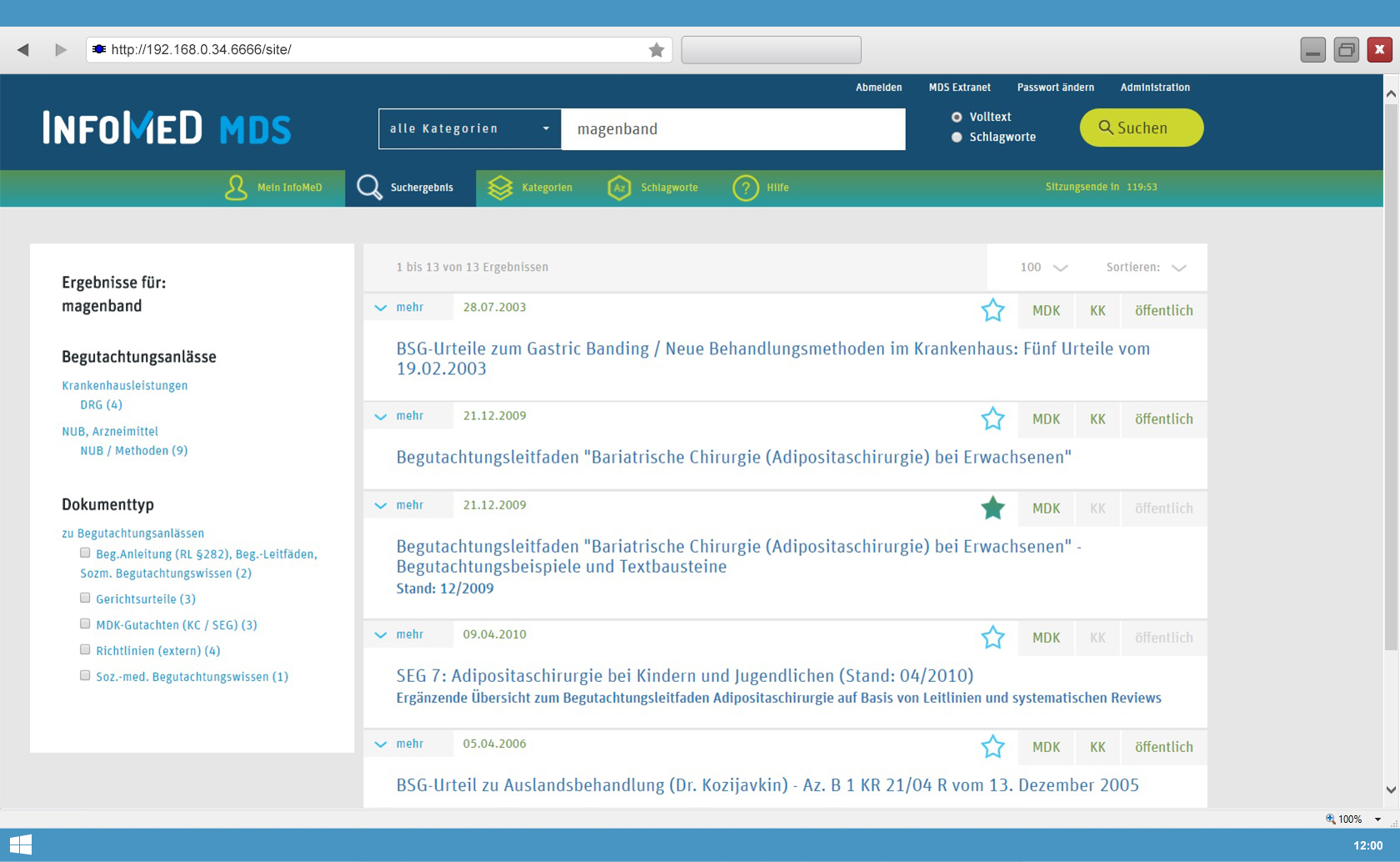Screen dimensions: 1400x862
Task: Open the MDS Extranet link
Action: 960,88
